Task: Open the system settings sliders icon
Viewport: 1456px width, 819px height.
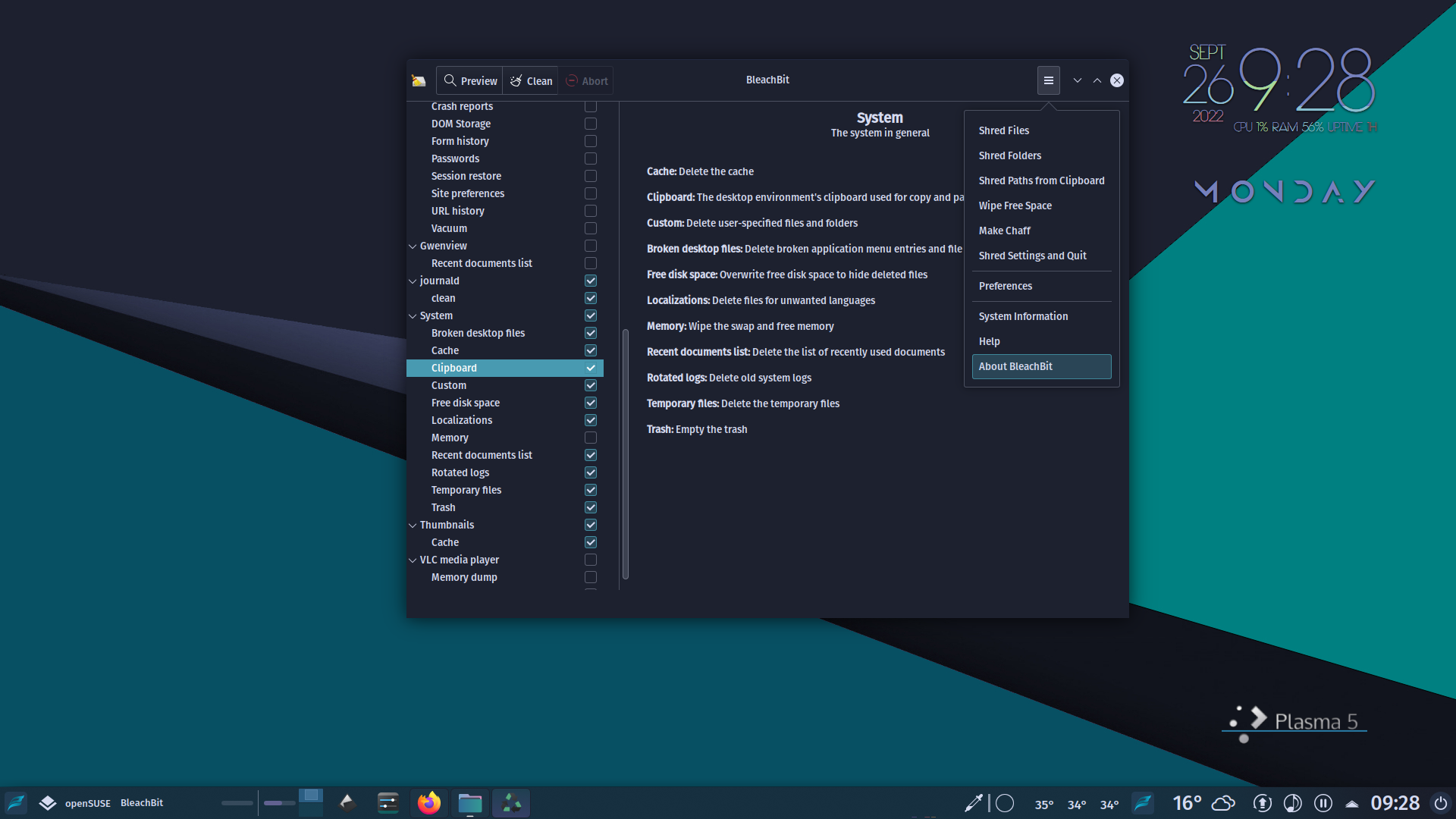Action: pos(388,802)
